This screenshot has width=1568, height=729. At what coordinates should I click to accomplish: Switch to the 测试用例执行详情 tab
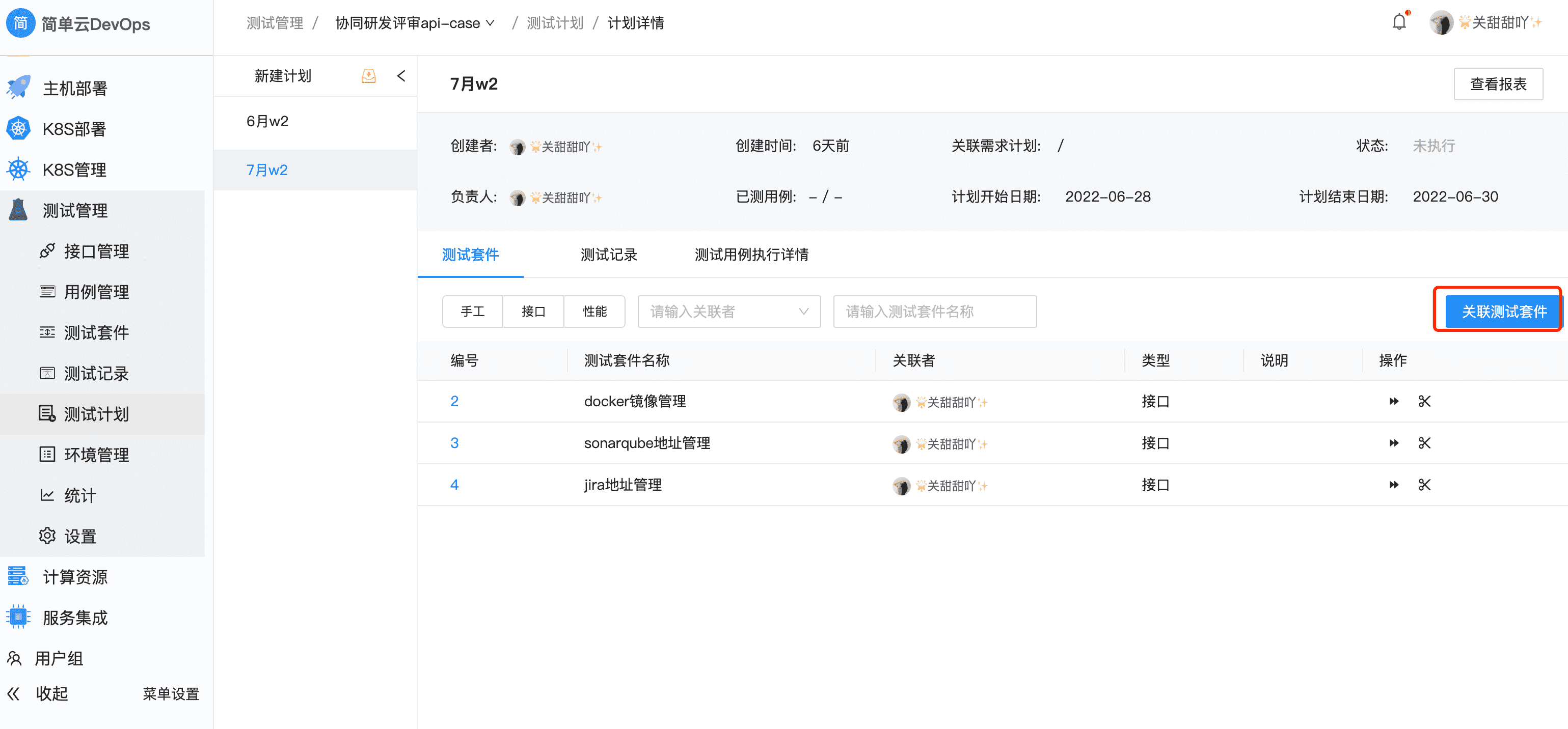pyautogui.click(x=750, y=255)
